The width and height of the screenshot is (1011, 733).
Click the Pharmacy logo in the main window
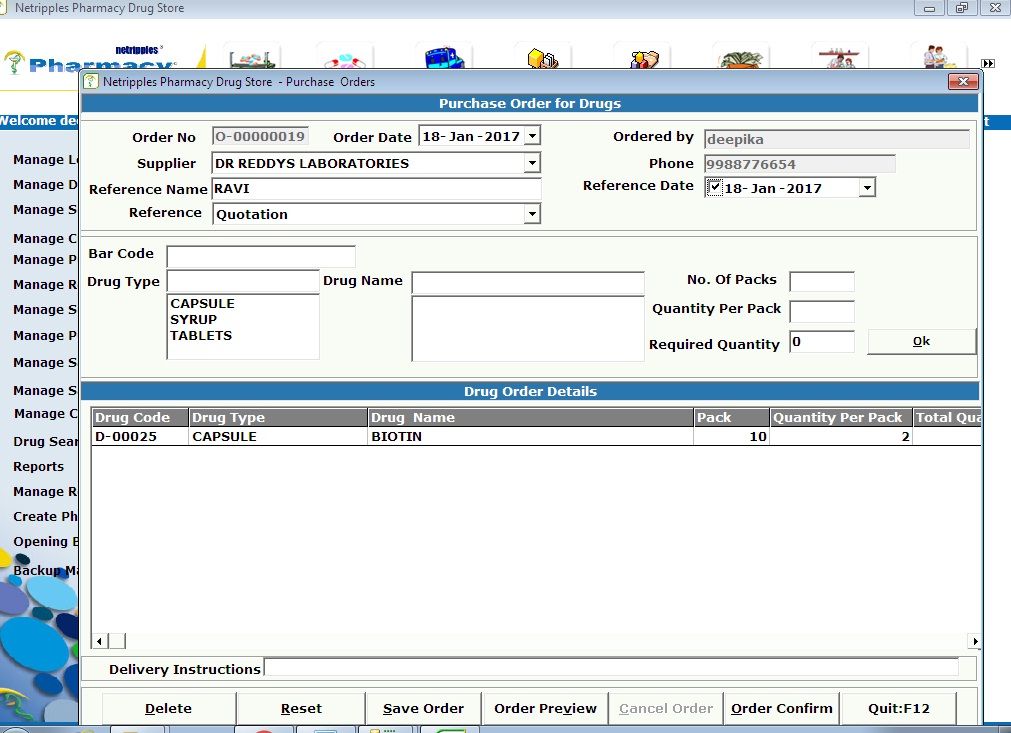click(90, 61)
